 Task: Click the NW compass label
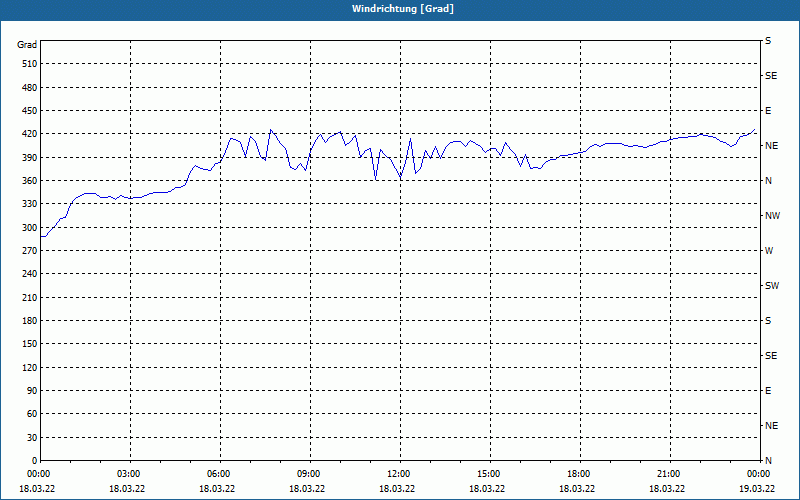click(772, 216)
